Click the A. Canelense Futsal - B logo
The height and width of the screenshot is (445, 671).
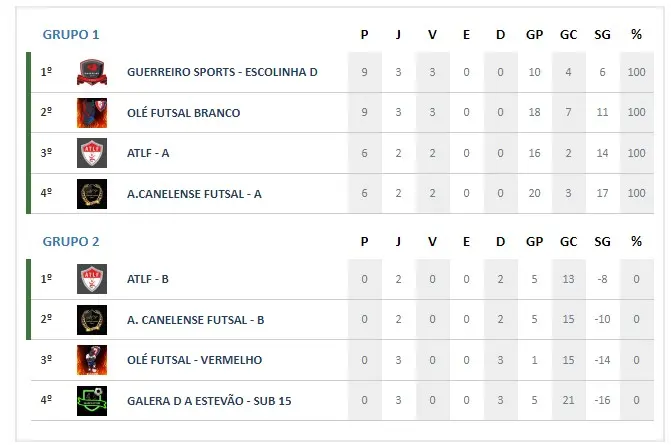click(92, 320)
